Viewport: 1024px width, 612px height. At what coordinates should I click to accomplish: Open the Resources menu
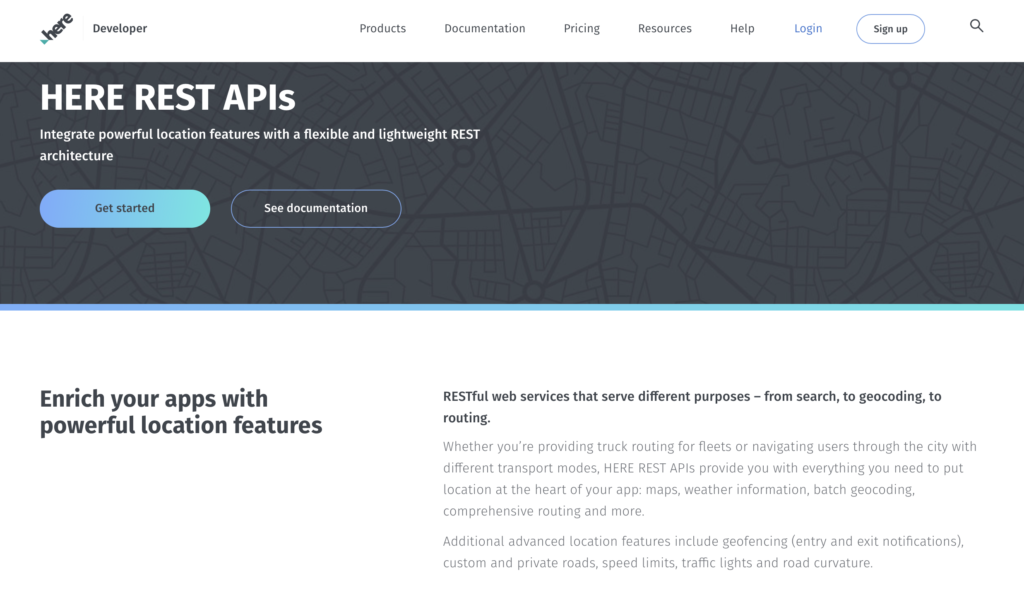665,29
